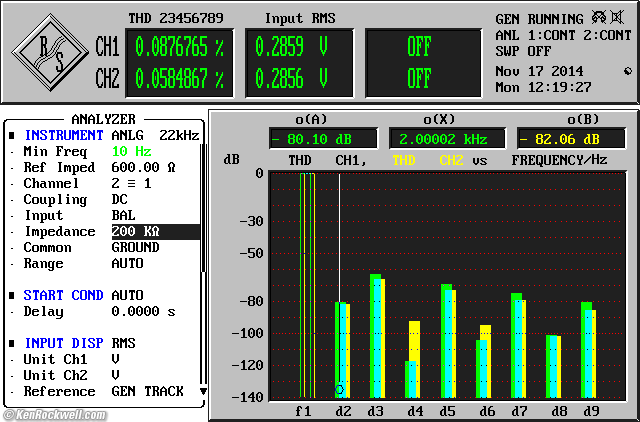This screenshot has width=640, height=422.
Task: Toggle the CH2 OFF display field
Action: point(418,78)
